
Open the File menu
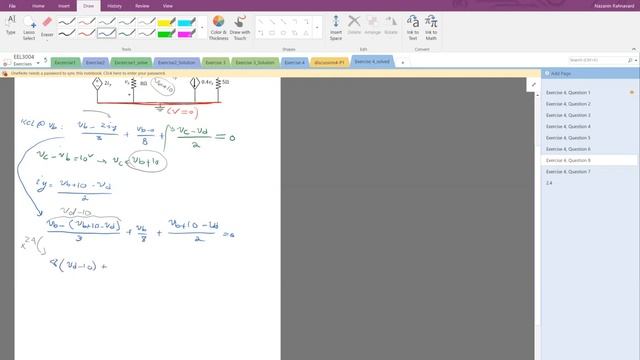(12, 6)
